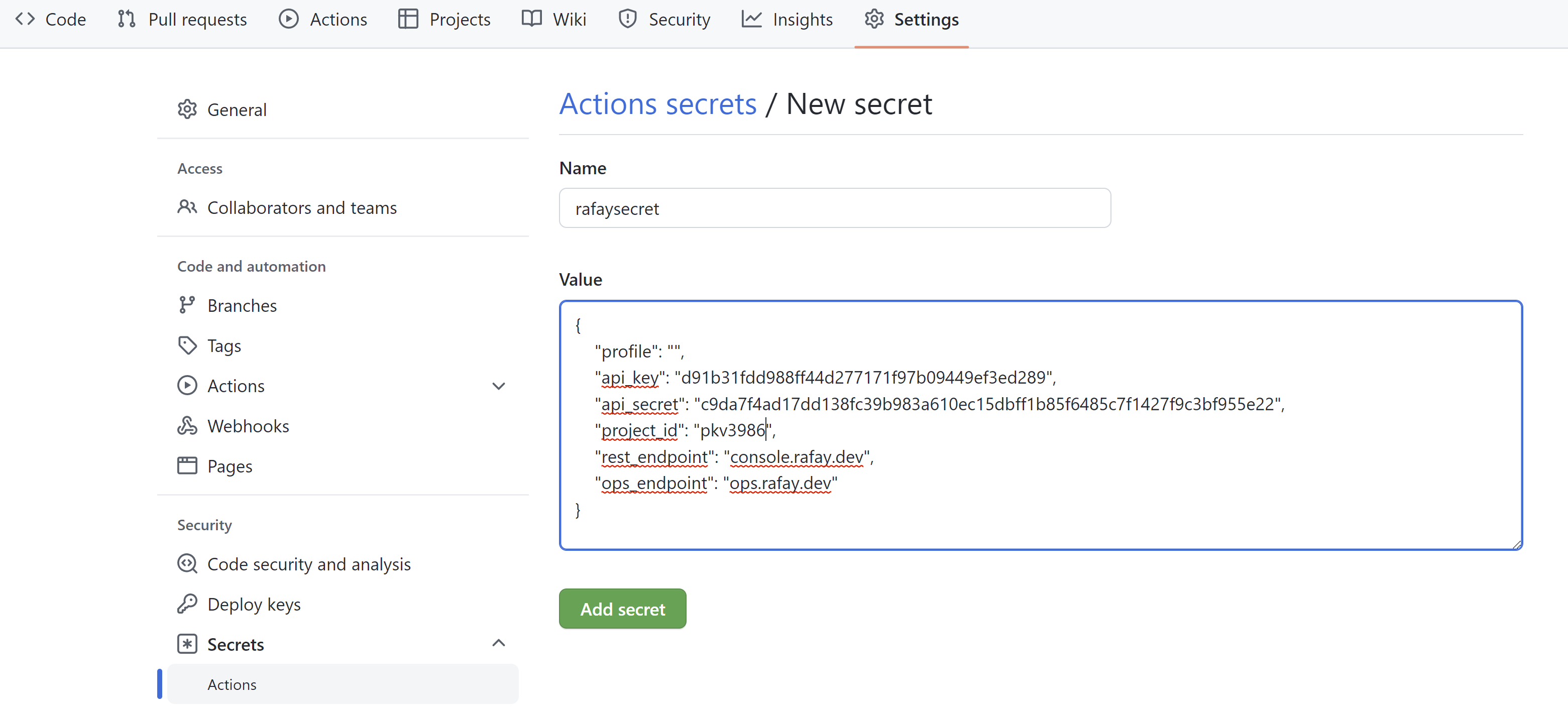This screenshot has width=1568, height=711.
Task: Collapse the Secrets section chevron
Action: [499, 643]
